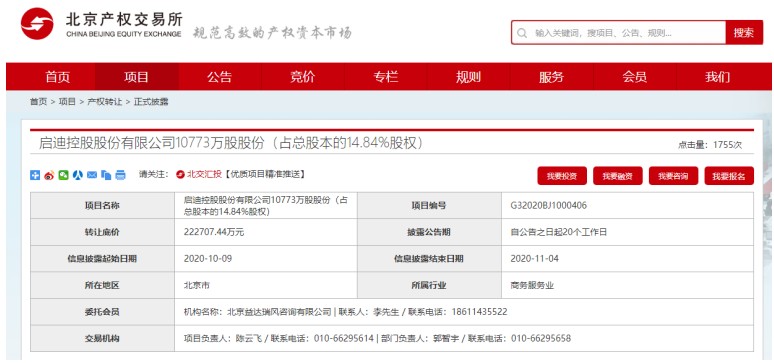
Task: Share by email envelope icon
Action: click(92, 175)
